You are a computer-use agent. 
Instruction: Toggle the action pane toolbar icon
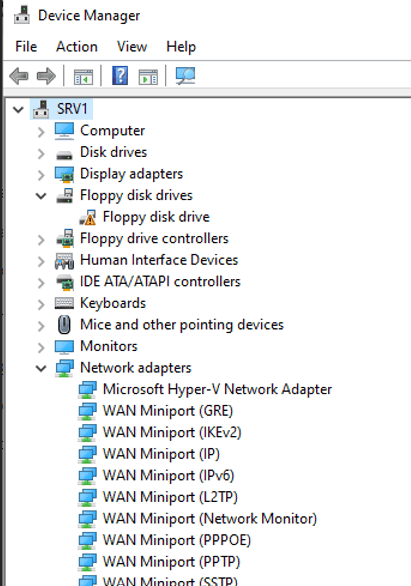(148, 76)
